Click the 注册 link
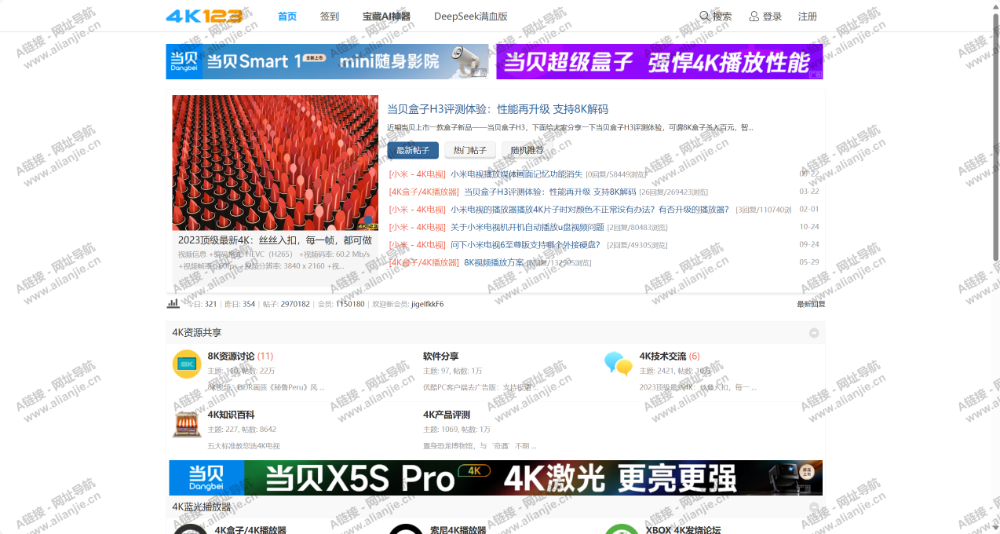The height and width of the screenshot is (534, 1000). (x=807, y=17)
